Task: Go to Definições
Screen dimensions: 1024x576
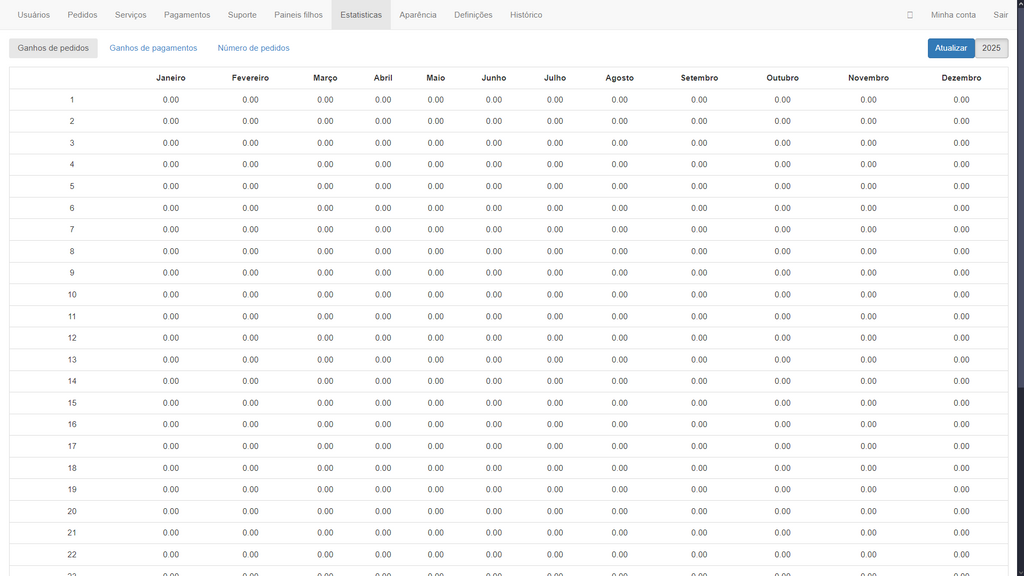Action: (473, 15)
